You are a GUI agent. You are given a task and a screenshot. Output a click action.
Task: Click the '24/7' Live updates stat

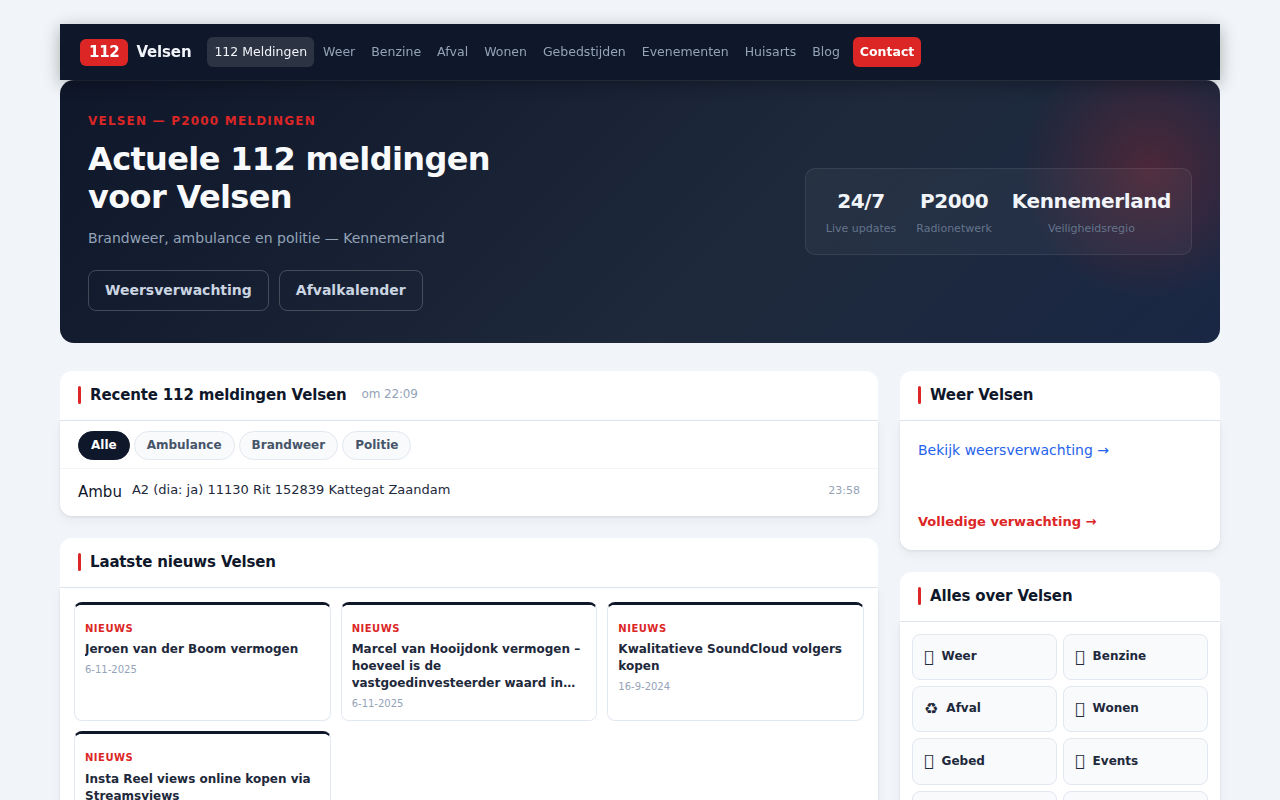861,212
